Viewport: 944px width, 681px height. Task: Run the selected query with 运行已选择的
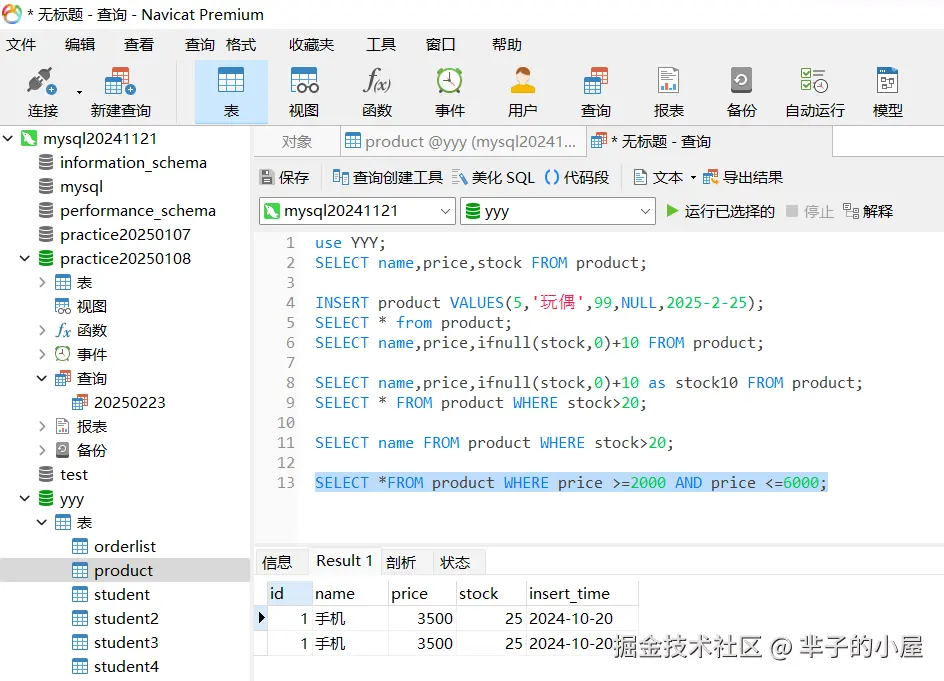[x=720, y=211]
